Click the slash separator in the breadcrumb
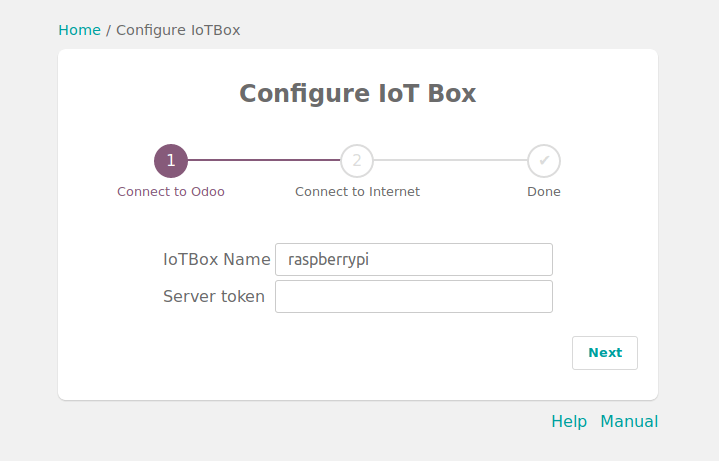The height and width of the screenshot is (461, 719). pyautogui.click(x=108, y=30)
